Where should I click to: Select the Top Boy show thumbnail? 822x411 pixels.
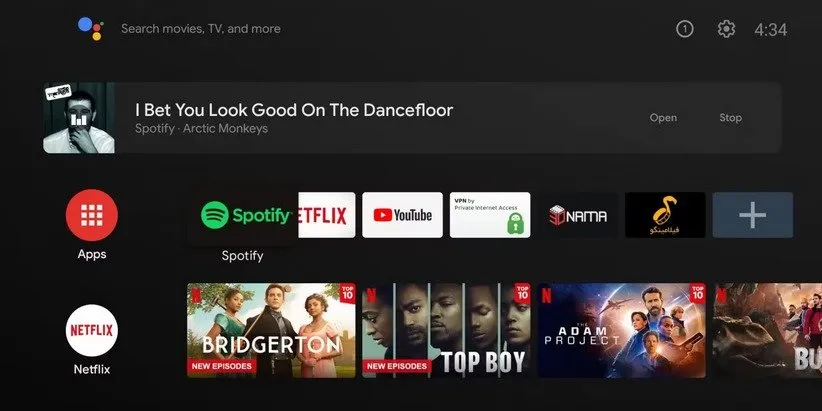(x=447, y=330)
